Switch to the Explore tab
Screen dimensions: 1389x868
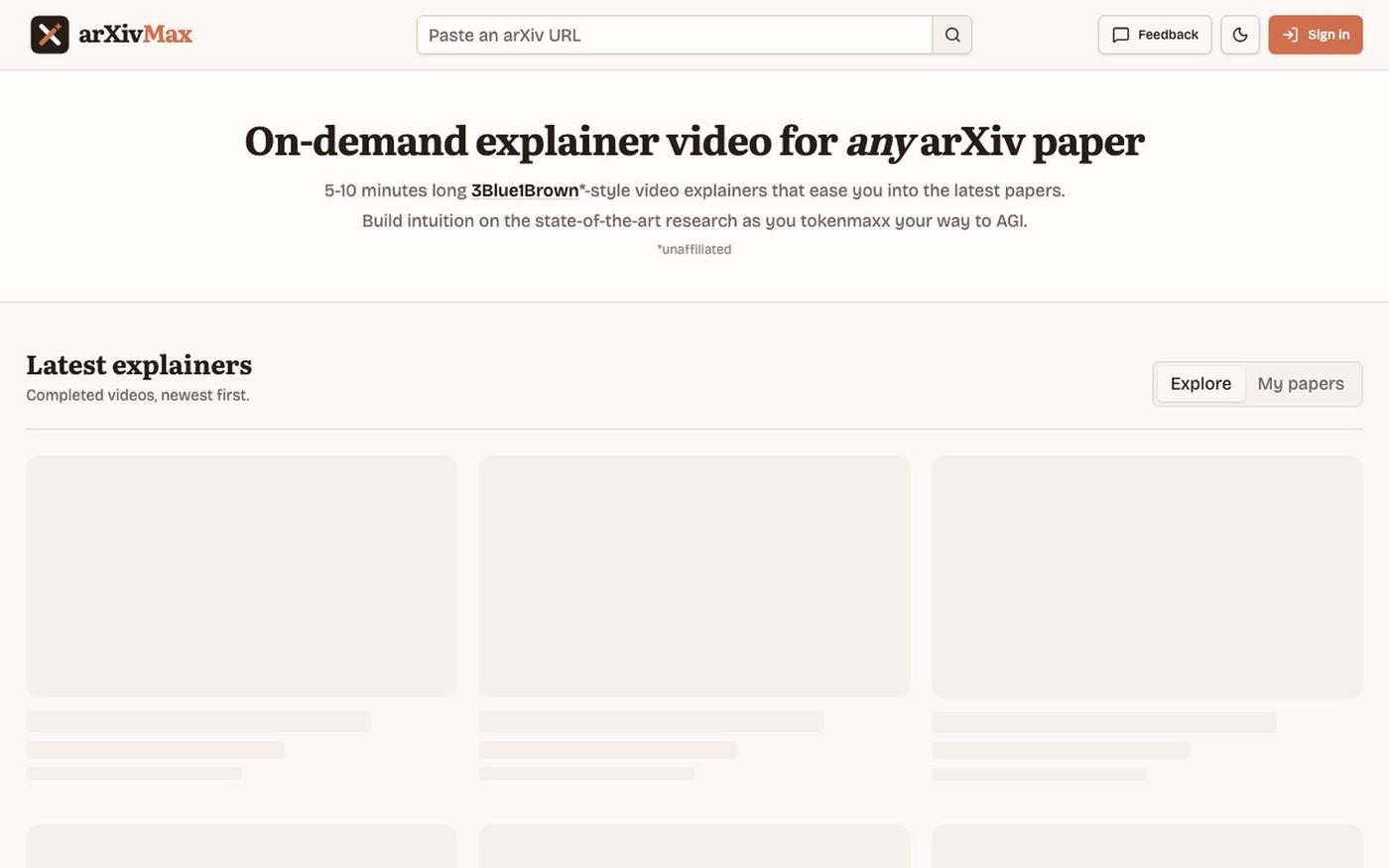tap(1200, 384)
